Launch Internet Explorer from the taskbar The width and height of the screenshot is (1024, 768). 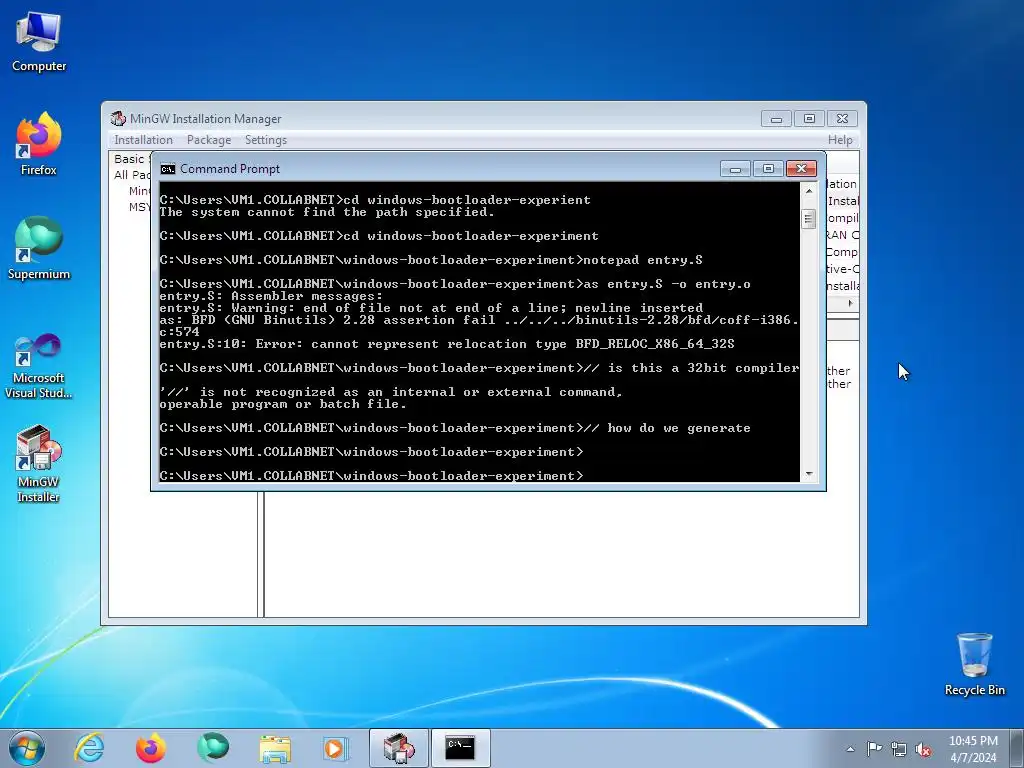pyautogui.click(x=89, y=748)
